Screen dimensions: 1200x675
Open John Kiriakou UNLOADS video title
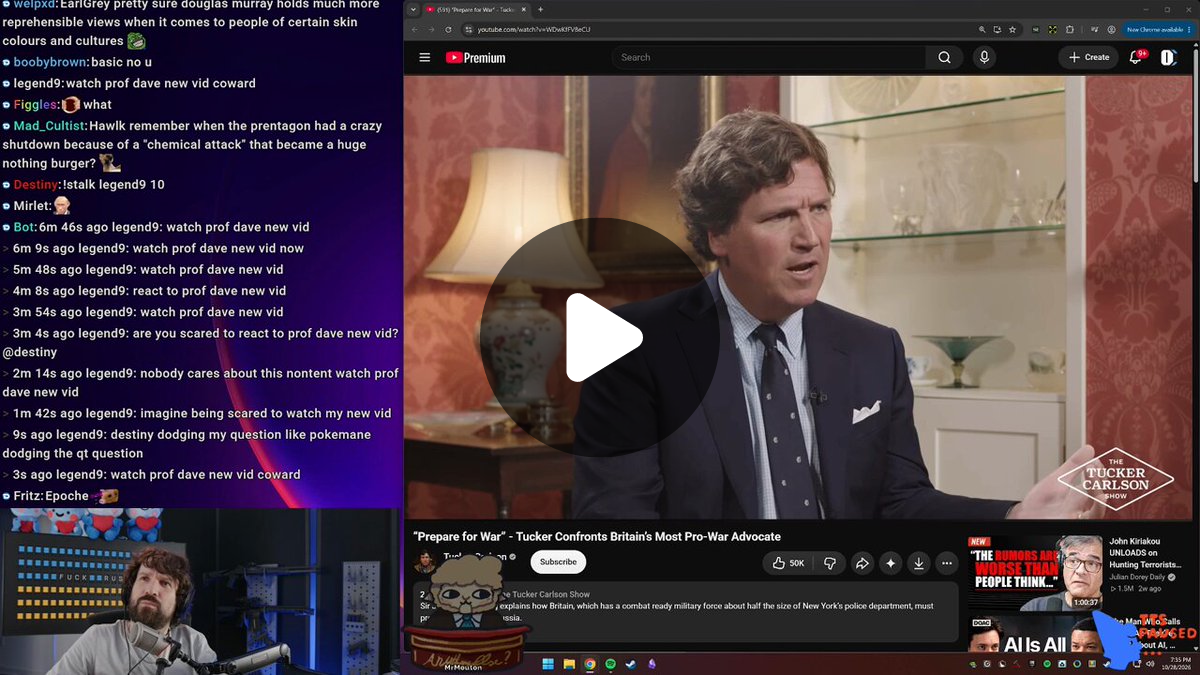[x=1145, y=553]
